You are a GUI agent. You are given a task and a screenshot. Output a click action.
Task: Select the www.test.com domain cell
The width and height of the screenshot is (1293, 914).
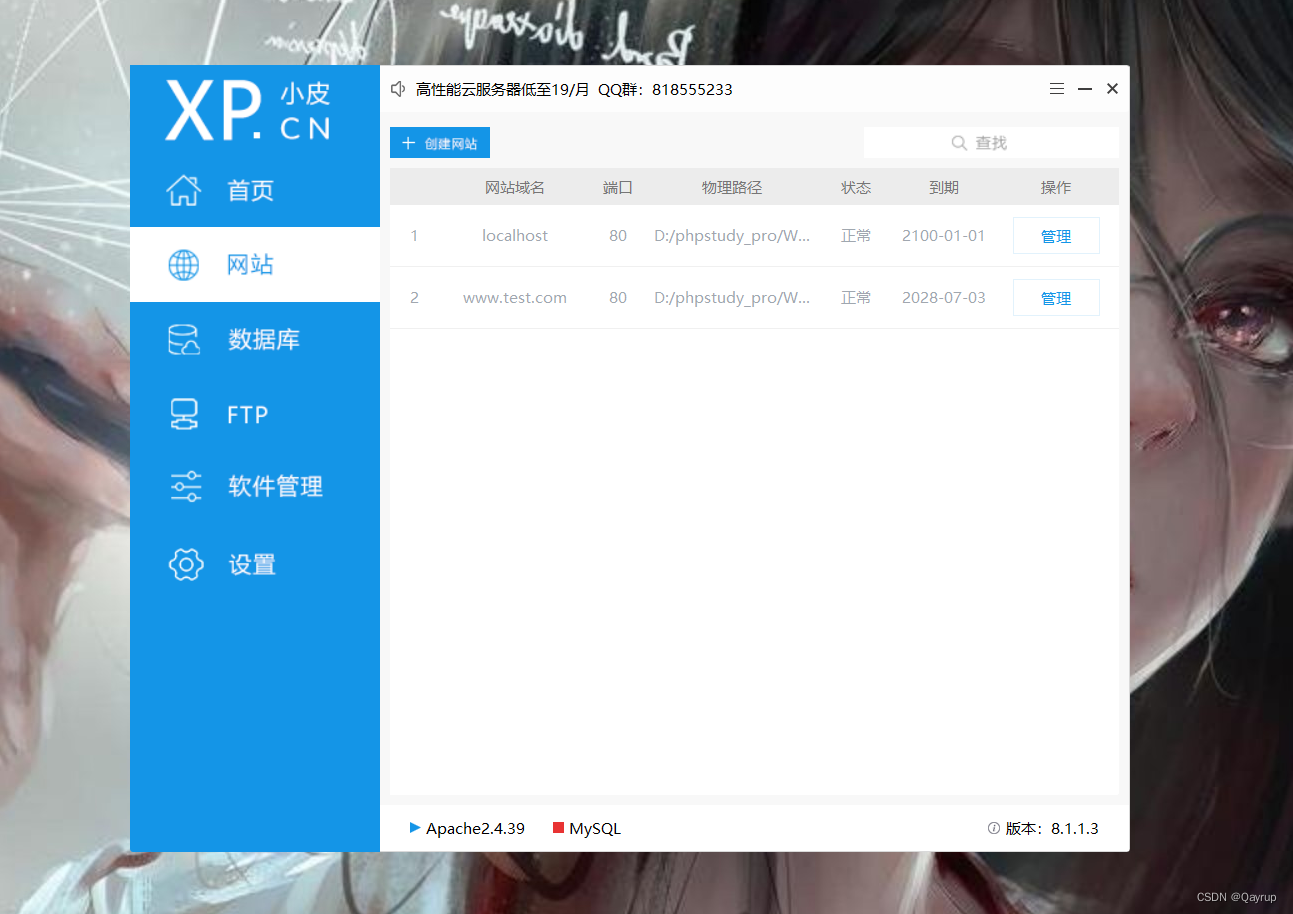515,298
